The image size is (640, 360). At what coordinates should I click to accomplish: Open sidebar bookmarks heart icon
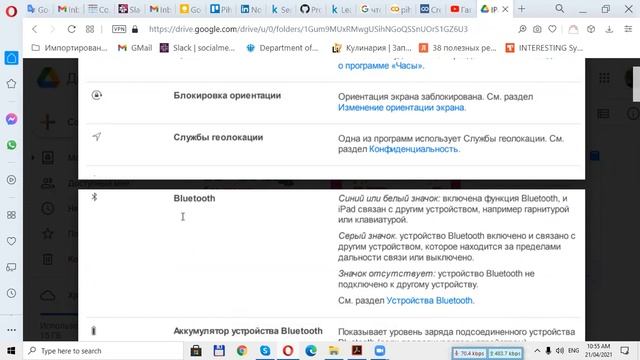11,241
